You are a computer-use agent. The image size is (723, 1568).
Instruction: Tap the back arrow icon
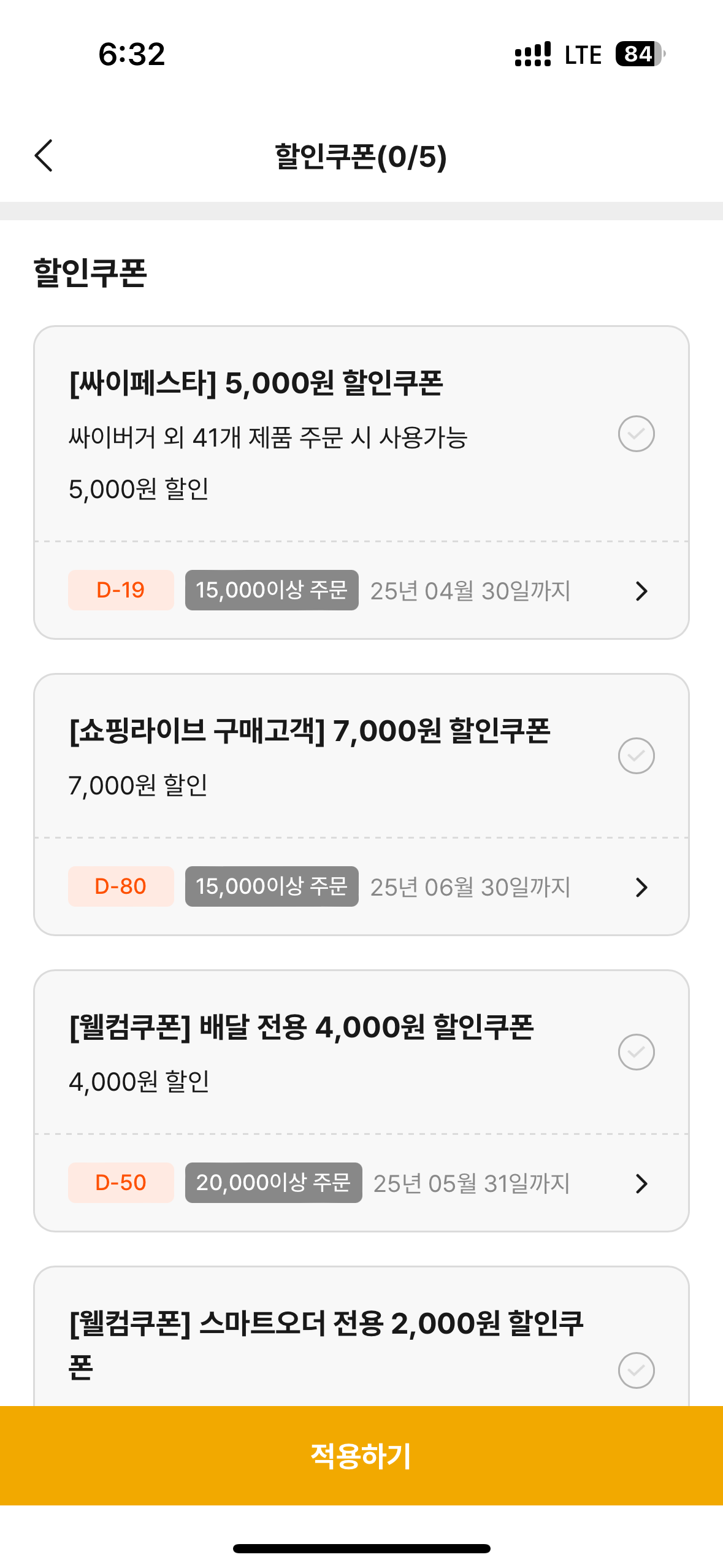click(x=44, y=156)
